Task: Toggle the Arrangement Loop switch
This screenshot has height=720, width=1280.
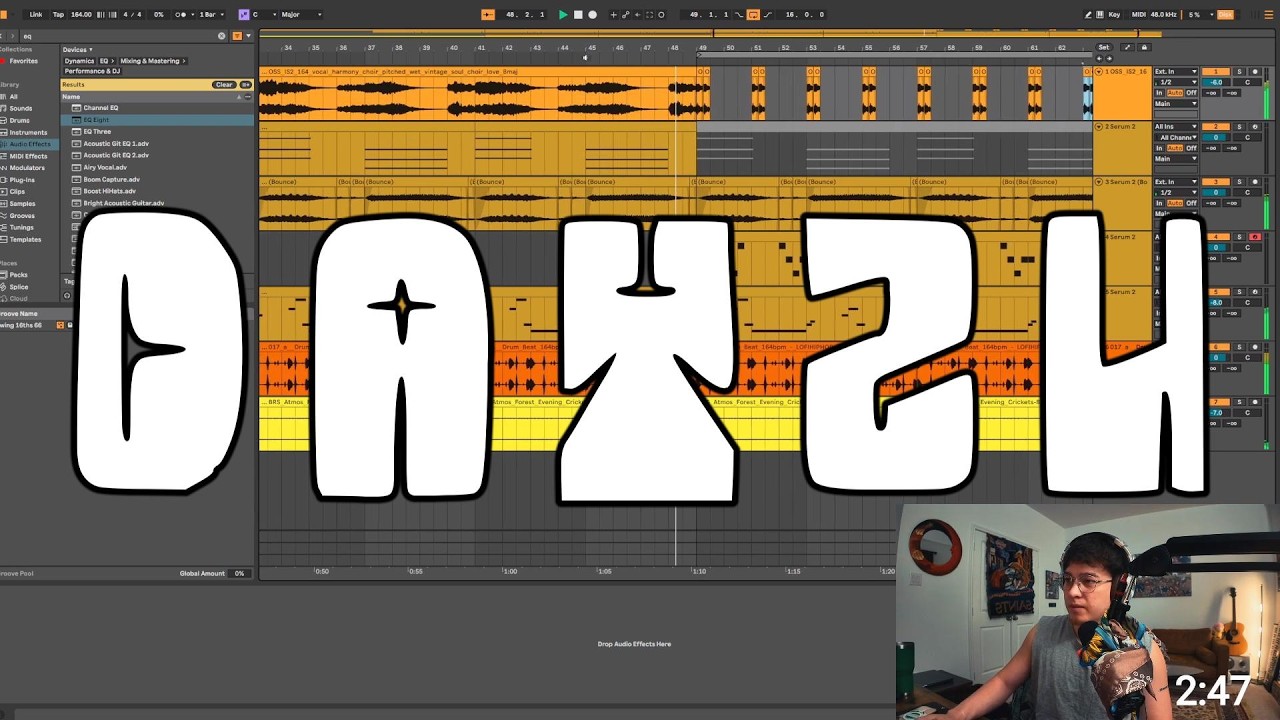Action: (753, 15)
